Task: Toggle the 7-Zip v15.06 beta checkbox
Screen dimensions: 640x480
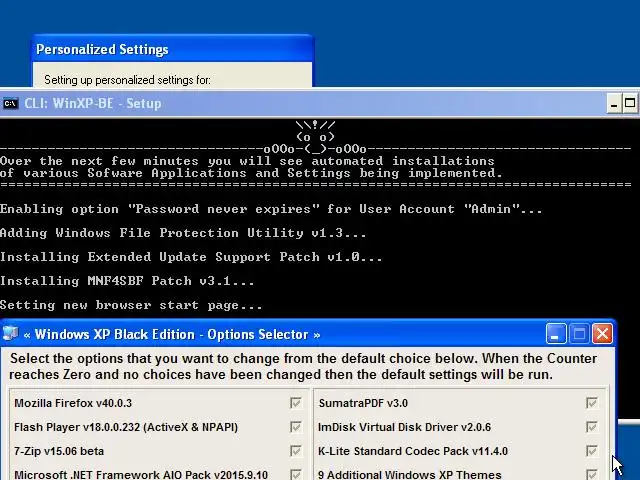Action: tap(296, 451)
